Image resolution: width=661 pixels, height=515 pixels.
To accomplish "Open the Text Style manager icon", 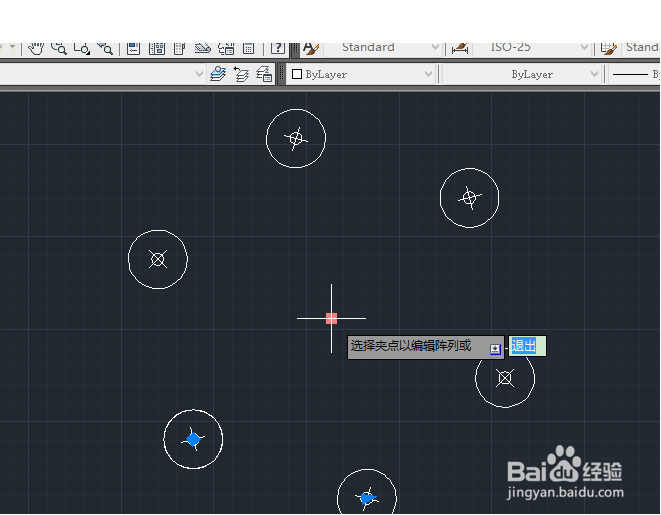I will click(x=311, y=49).
